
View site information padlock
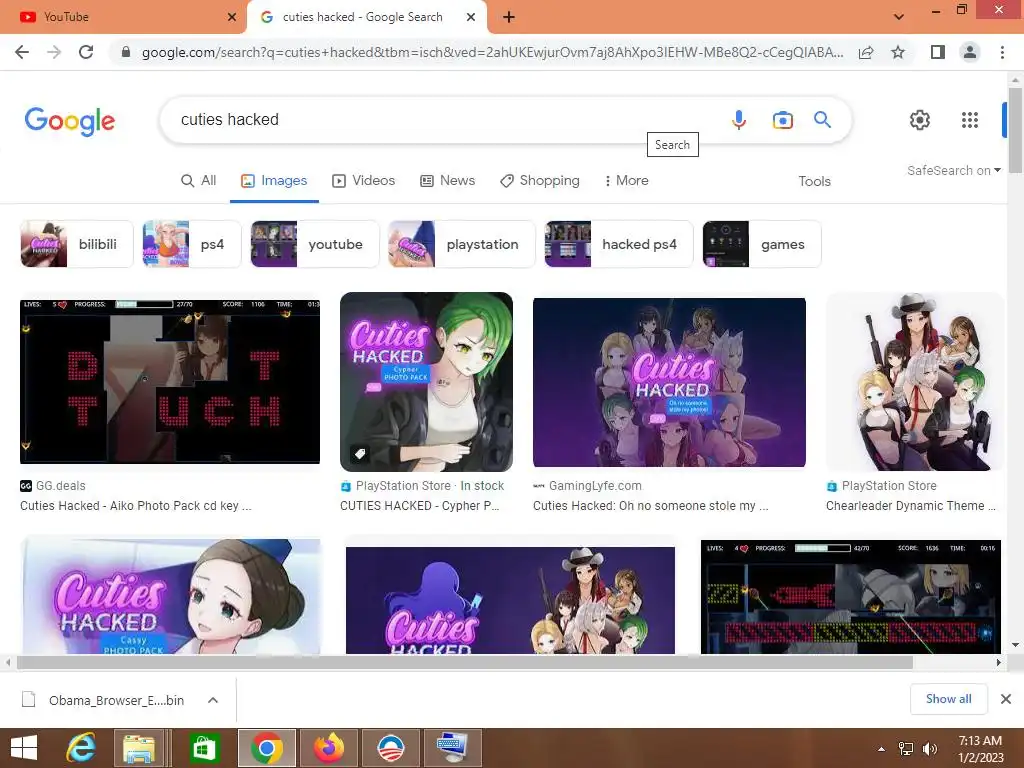(x=126, y=52)
